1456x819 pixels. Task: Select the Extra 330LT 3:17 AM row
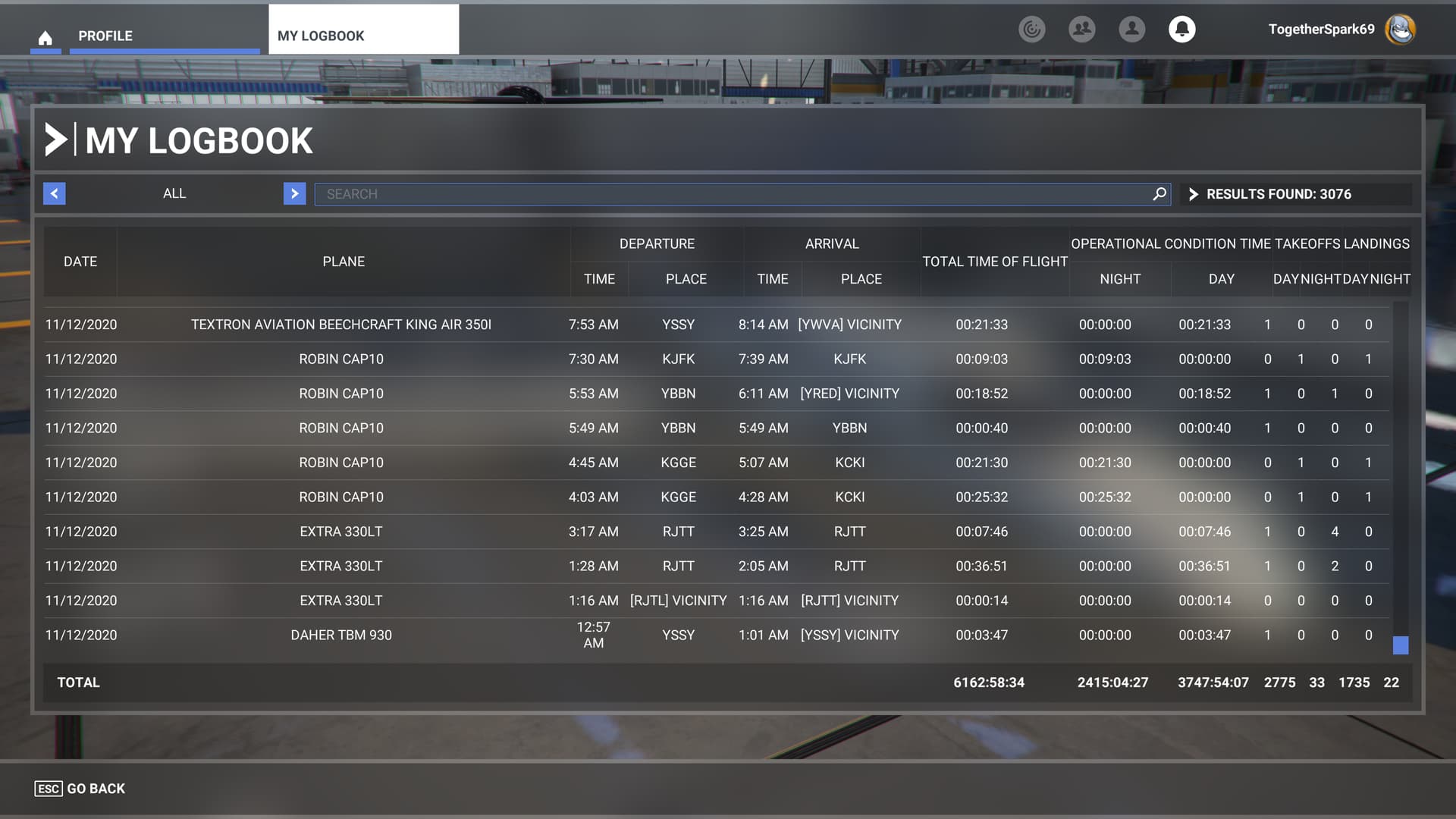[717, 532]
